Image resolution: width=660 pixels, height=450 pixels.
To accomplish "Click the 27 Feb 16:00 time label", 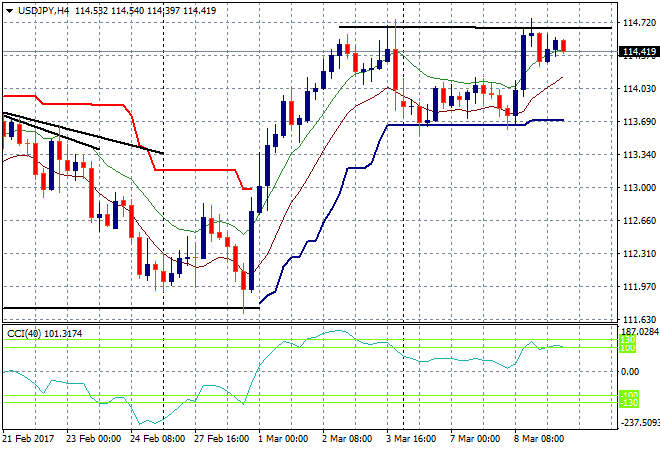I will pyautogui.click(x=221, y=439).
